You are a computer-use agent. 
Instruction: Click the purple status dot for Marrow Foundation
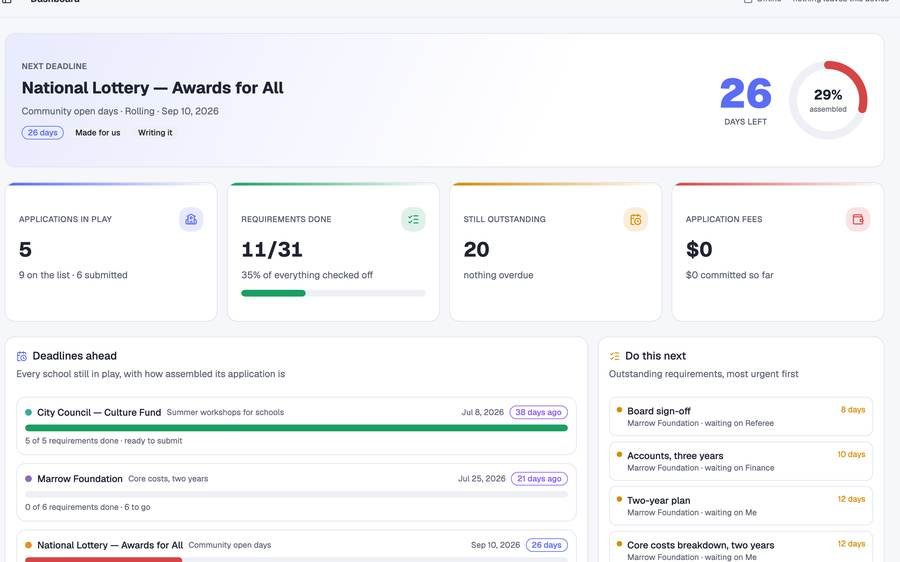29,479
